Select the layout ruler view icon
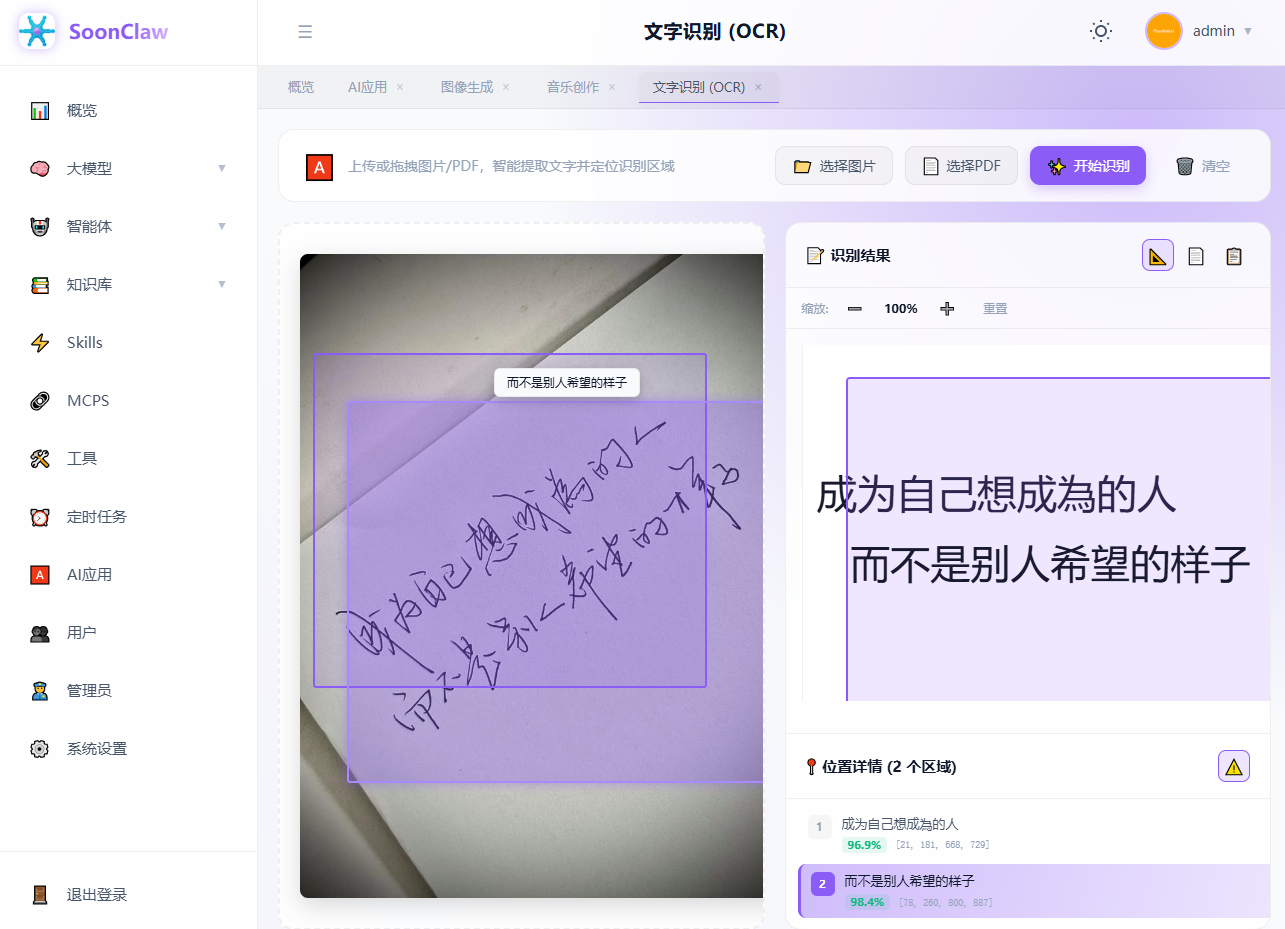The height and width of the screenshot is (929, 1285). coord(1158,256)
